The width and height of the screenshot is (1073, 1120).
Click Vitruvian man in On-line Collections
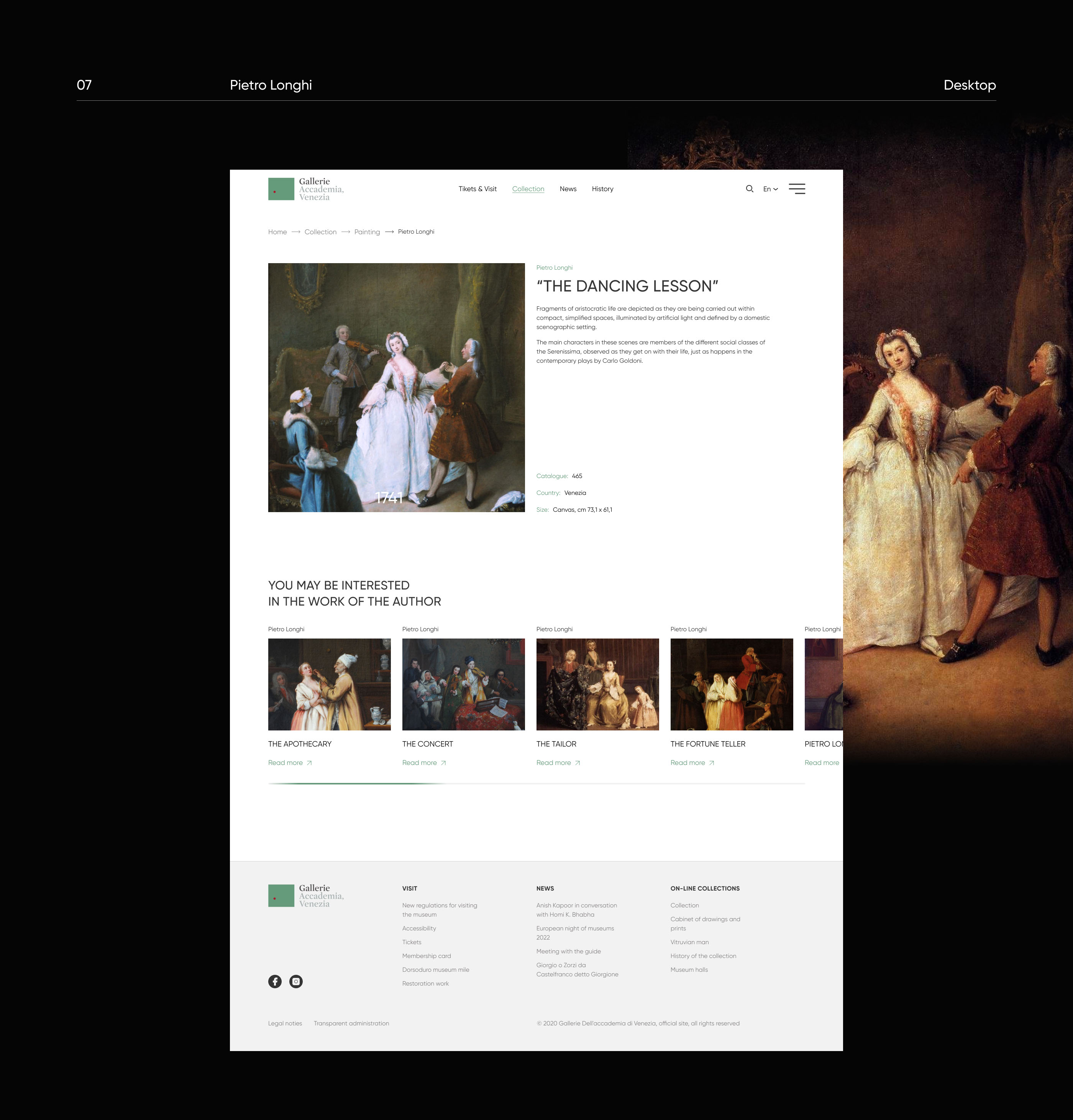[x=689, y=942]
